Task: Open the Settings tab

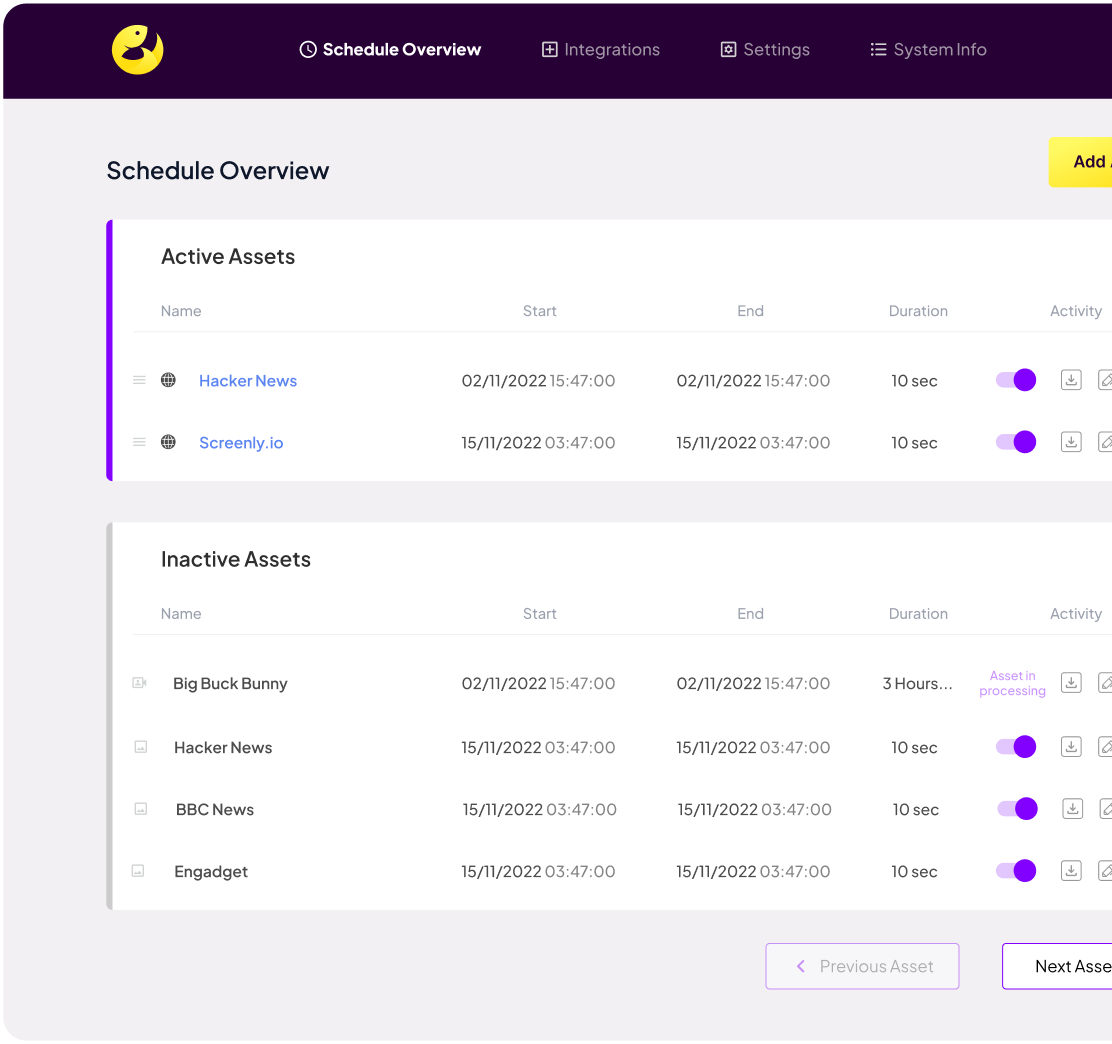Action: [765, 50]
